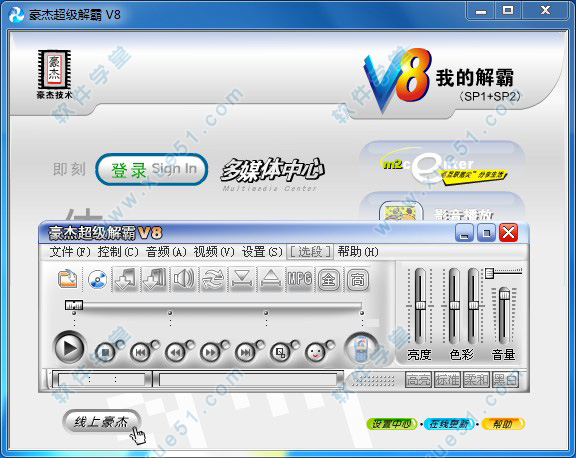Skip to the next track
This screenshot has height=458, width=576.
click(x=245, y=352)
